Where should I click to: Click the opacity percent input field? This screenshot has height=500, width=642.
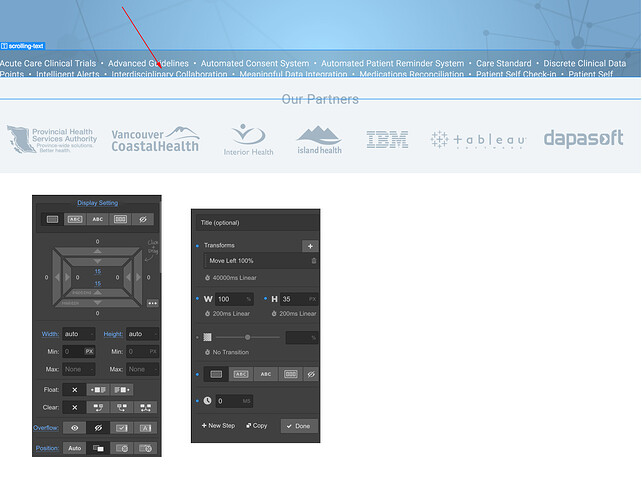[x=302, y=338]
